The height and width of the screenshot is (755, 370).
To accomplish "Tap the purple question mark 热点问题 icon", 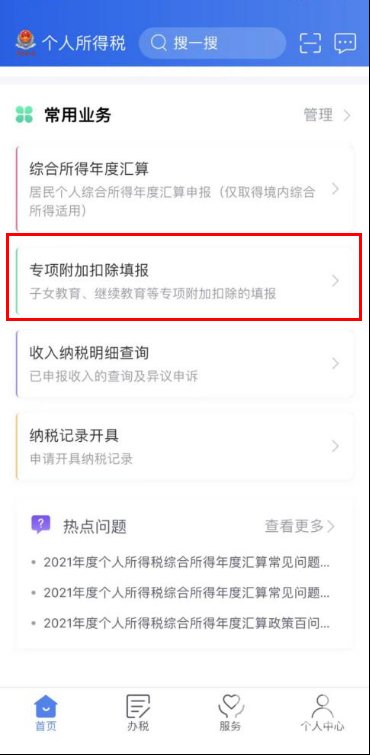I will coord(40,525).
